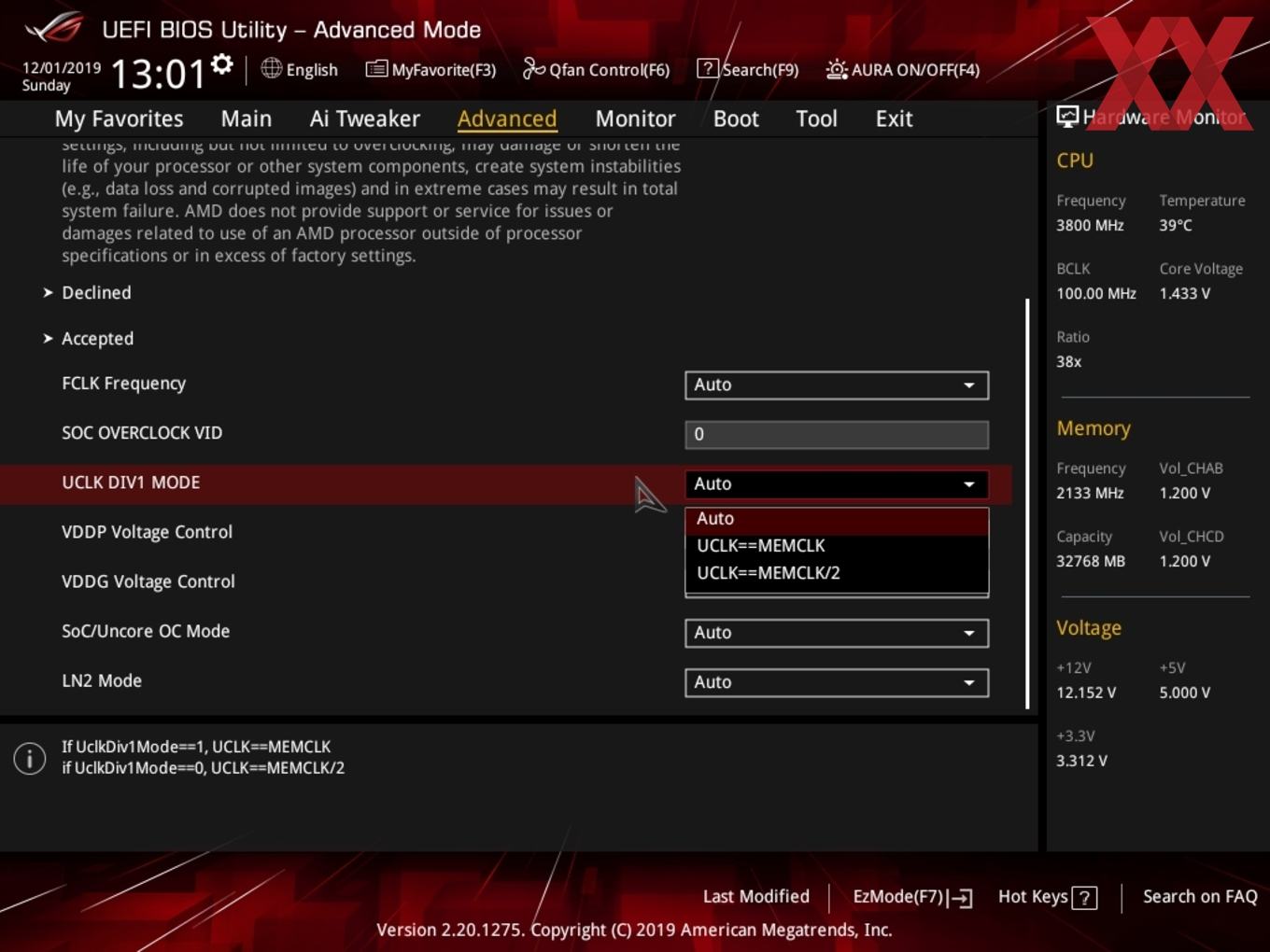Expand the Accepted entry
The width and height of the screenshot is (1270, 952).
pos(97,339)
